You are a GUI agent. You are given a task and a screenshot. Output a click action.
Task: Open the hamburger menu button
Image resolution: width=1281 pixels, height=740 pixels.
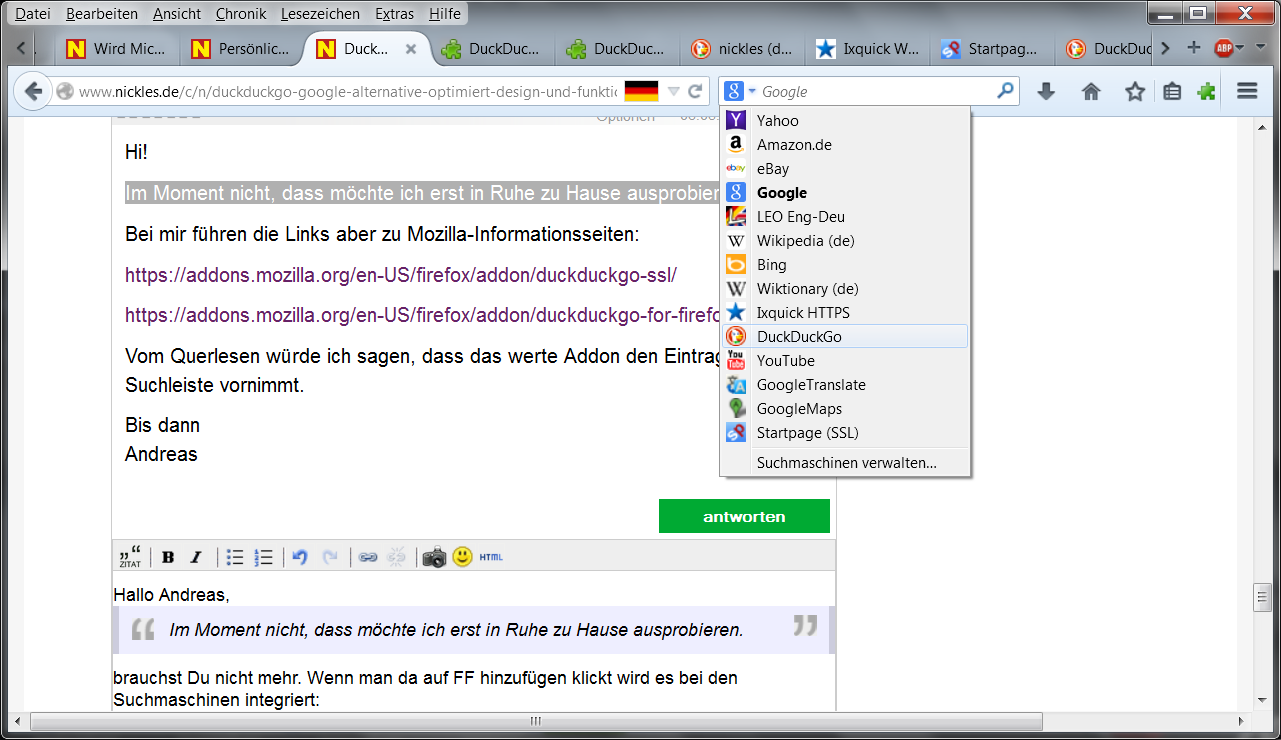pos(1247,92)
